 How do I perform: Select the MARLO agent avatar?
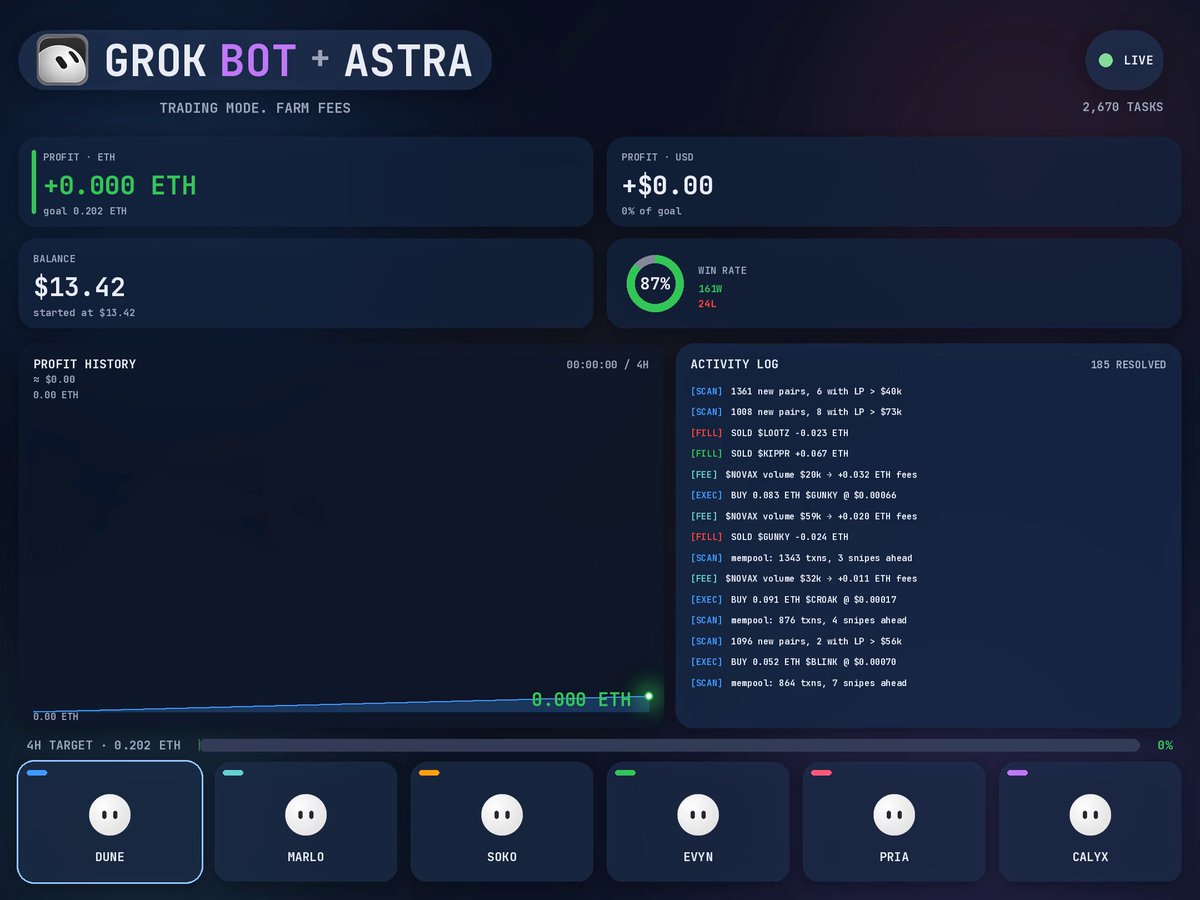point(306,815)
